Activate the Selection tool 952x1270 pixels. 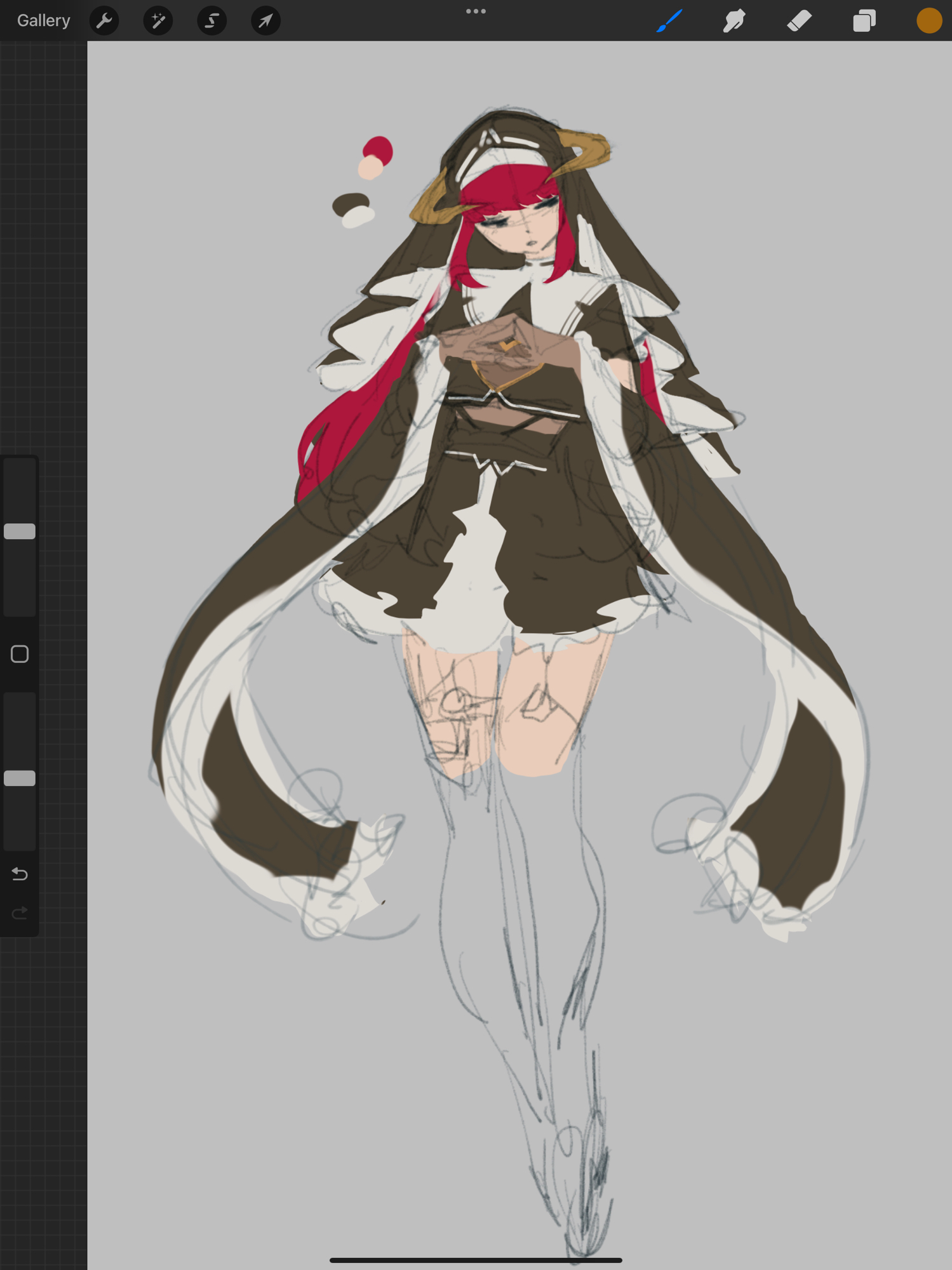(x=211, y=21)
